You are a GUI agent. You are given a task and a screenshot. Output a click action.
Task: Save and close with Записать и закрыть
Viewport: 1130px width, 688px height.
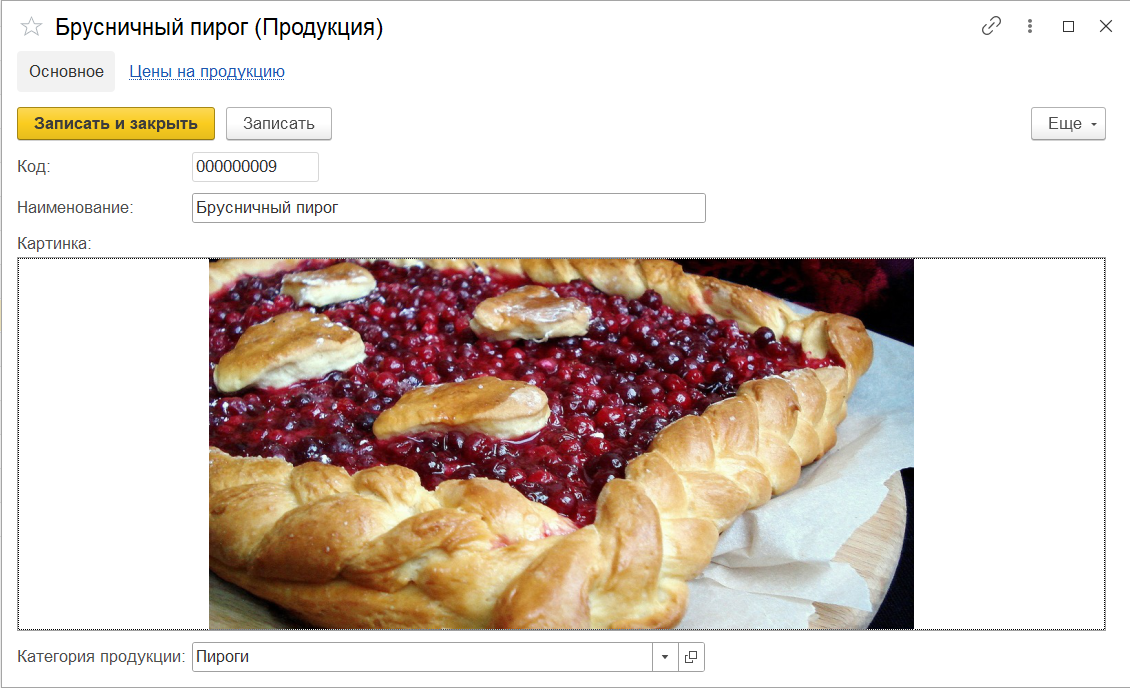click(x=116, y=124)
